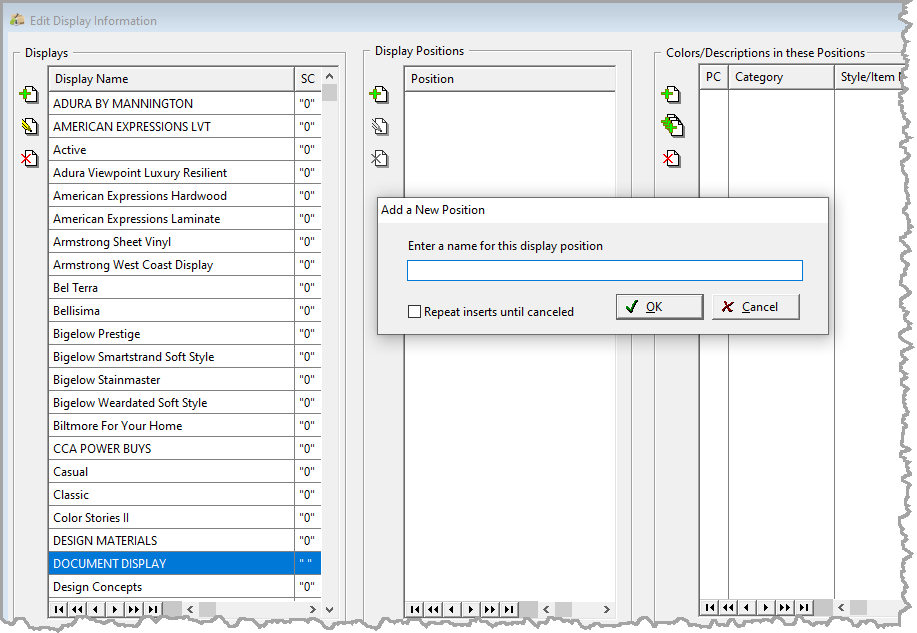Select Bigelow Smartstrand Soft Style row
917x633 pixels.
click(x=185, y=357)
